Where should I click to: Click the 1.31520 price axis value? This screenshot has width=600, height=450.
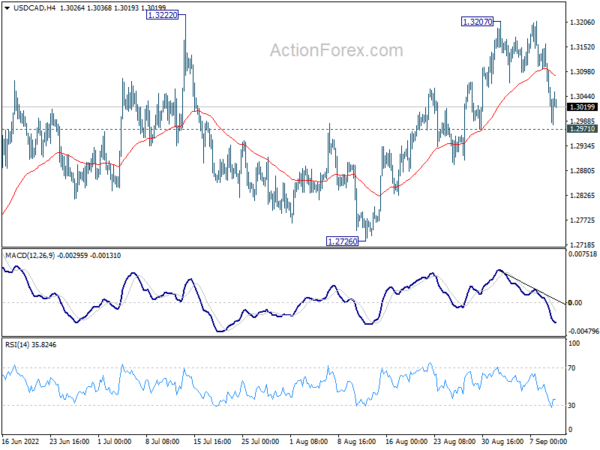(x=582, y=47)
